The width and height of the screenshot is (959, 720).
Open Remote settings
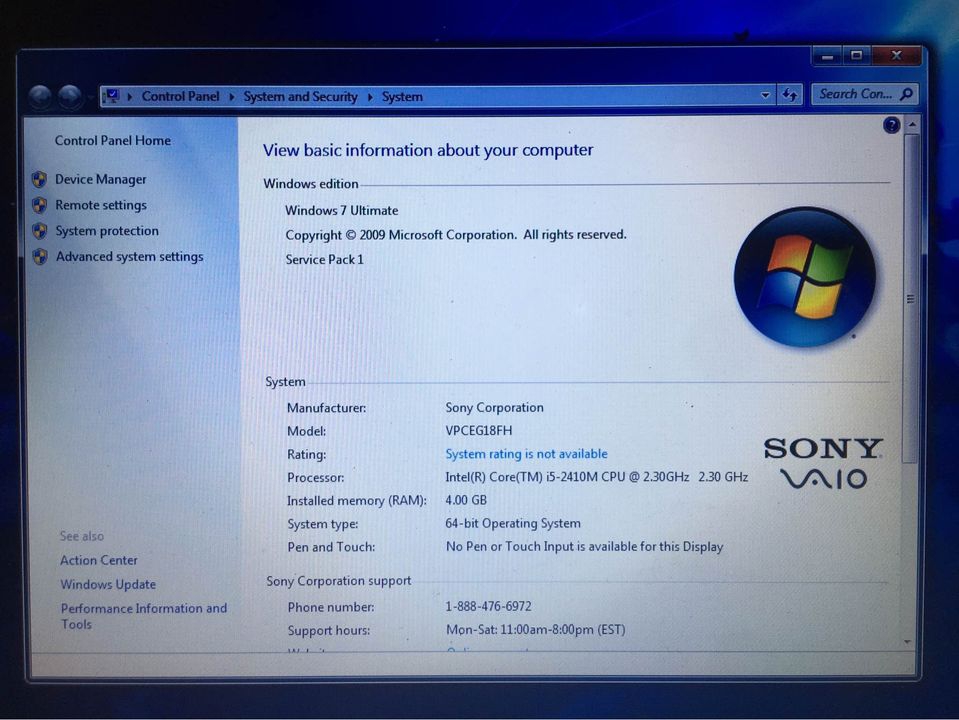101,205
